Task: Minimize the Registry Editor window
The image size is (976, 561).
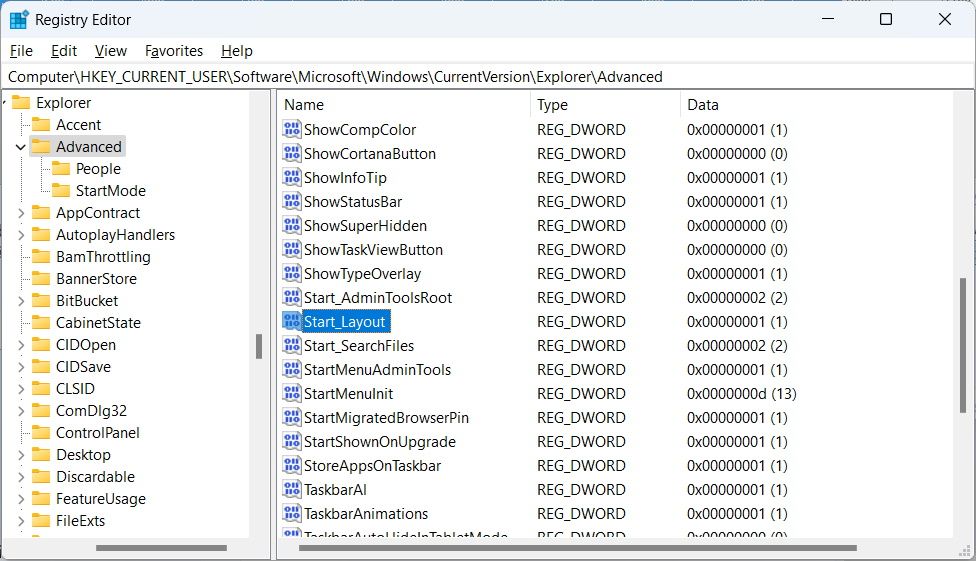Action: (827, 19)
